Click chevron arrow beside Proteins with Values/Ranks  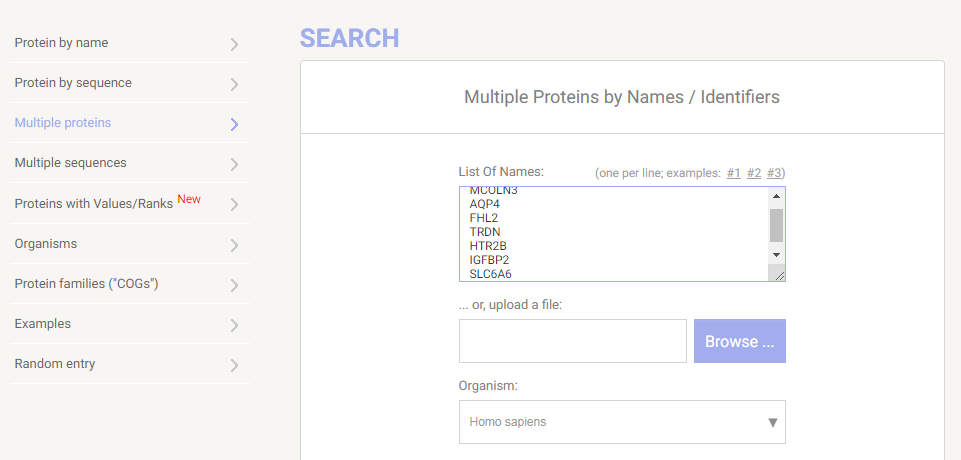click(x=234, y=205)
